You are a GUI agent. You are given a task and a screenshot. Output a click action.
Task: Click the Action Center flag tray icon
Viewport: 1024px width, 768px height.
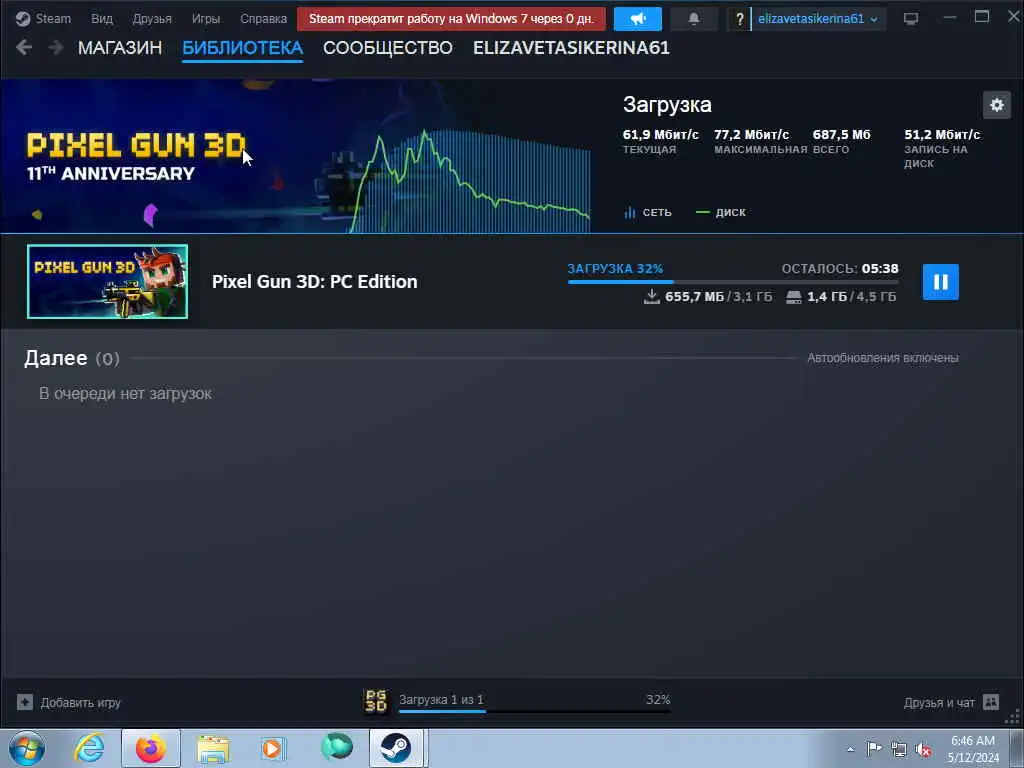click(874, 748)
